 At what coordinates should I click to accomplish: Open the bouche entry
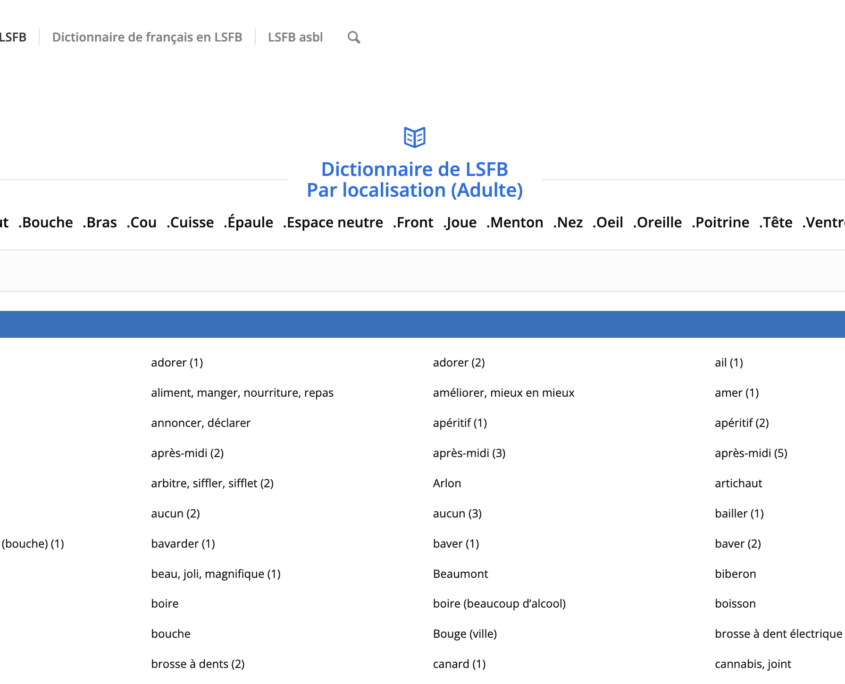(x=170, y=634)
